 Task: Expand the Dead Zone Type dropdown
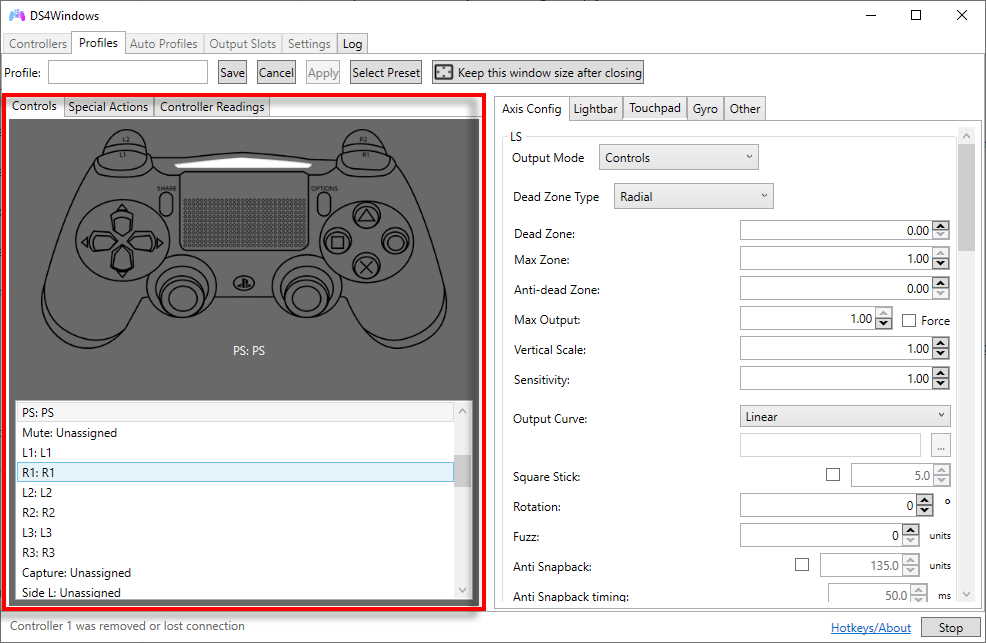click(x=693, y=197)
